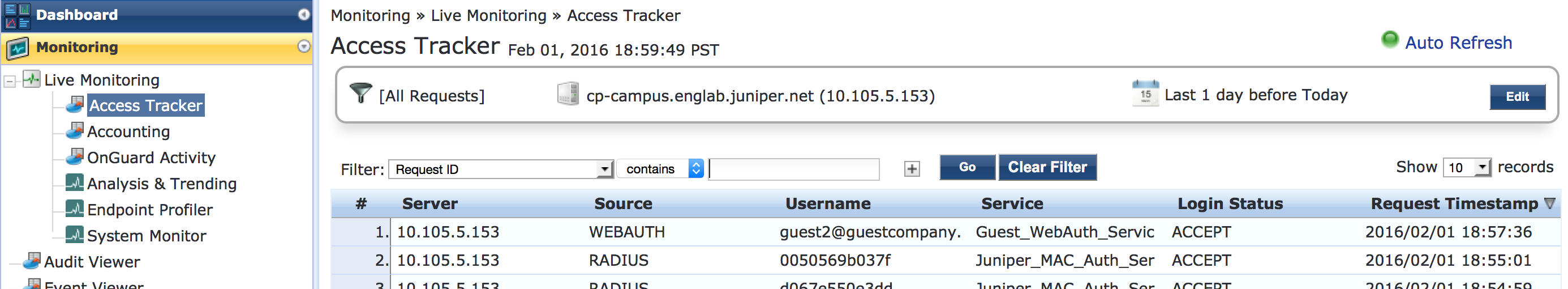Click the green Auto Refresh status icon
This screenshot has width=1568, height=289.
1390,40
